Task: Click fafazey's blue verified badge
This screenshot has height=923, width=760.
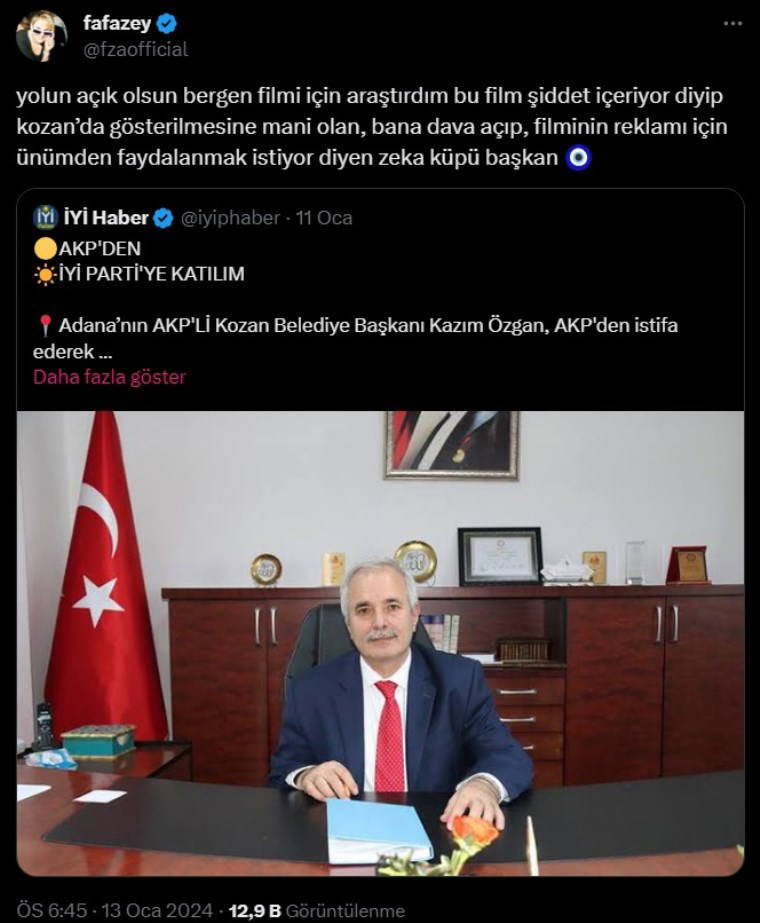Action: click(167, 24)
